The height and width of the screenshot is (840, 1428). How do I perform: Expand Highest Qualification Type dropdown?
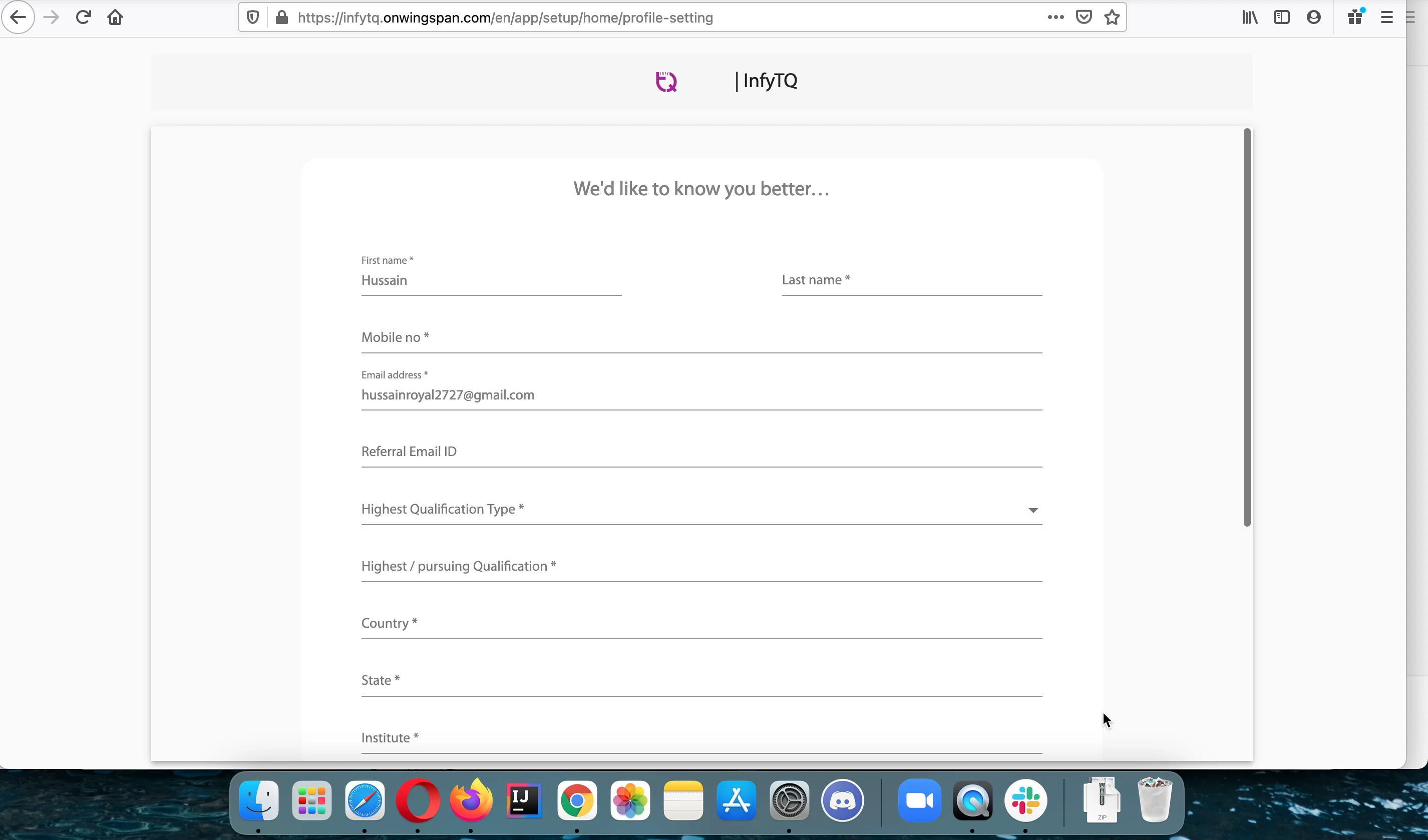pyautogui.click(x=701, y=509)
